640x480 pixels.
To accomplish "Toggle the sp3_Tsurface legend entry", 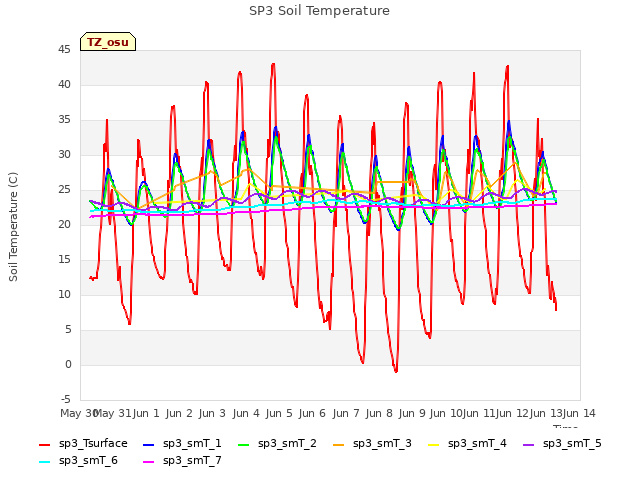I will [x=83, y=444].
